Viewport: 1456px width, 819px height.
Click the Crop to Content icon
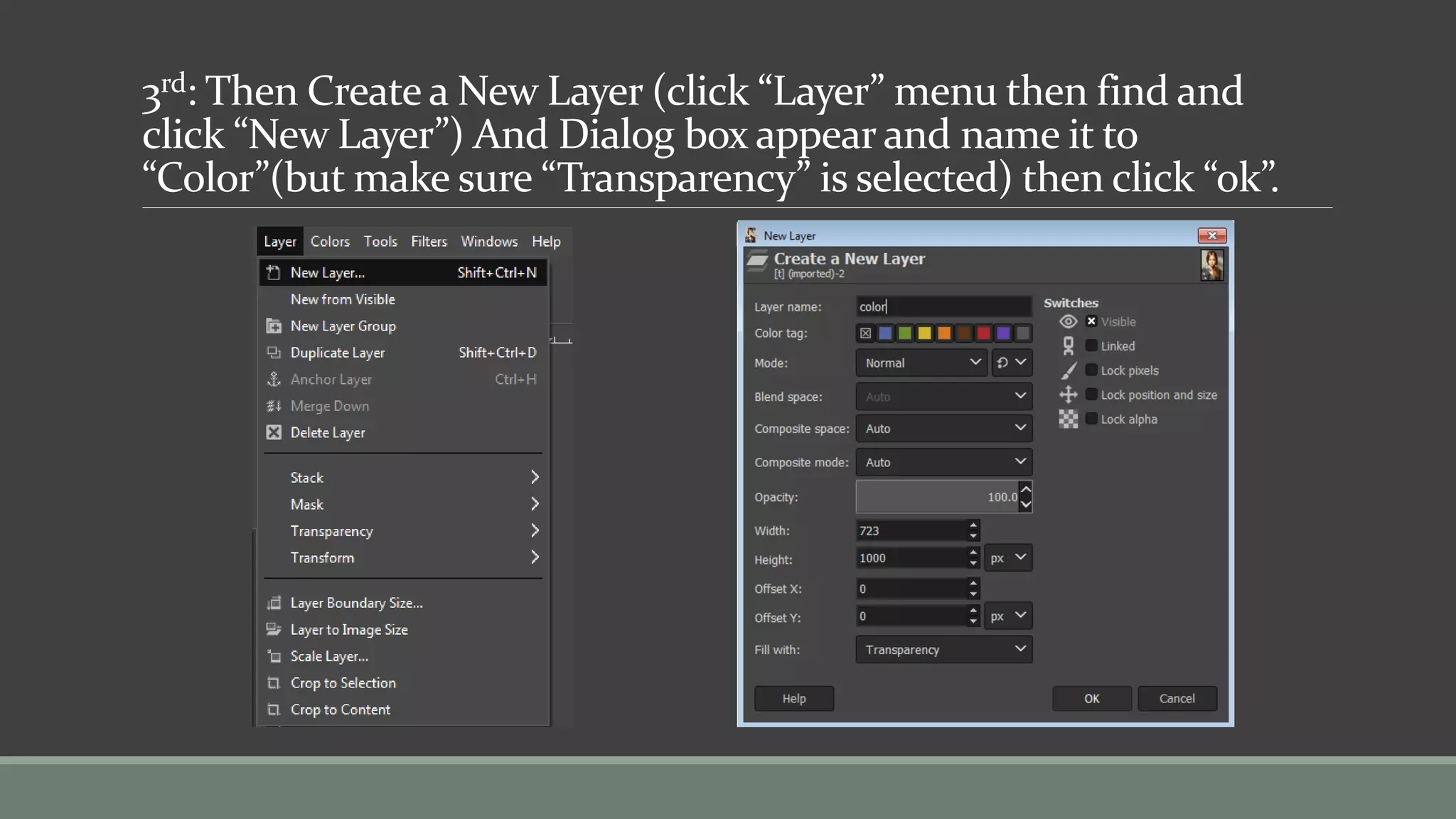273,710
